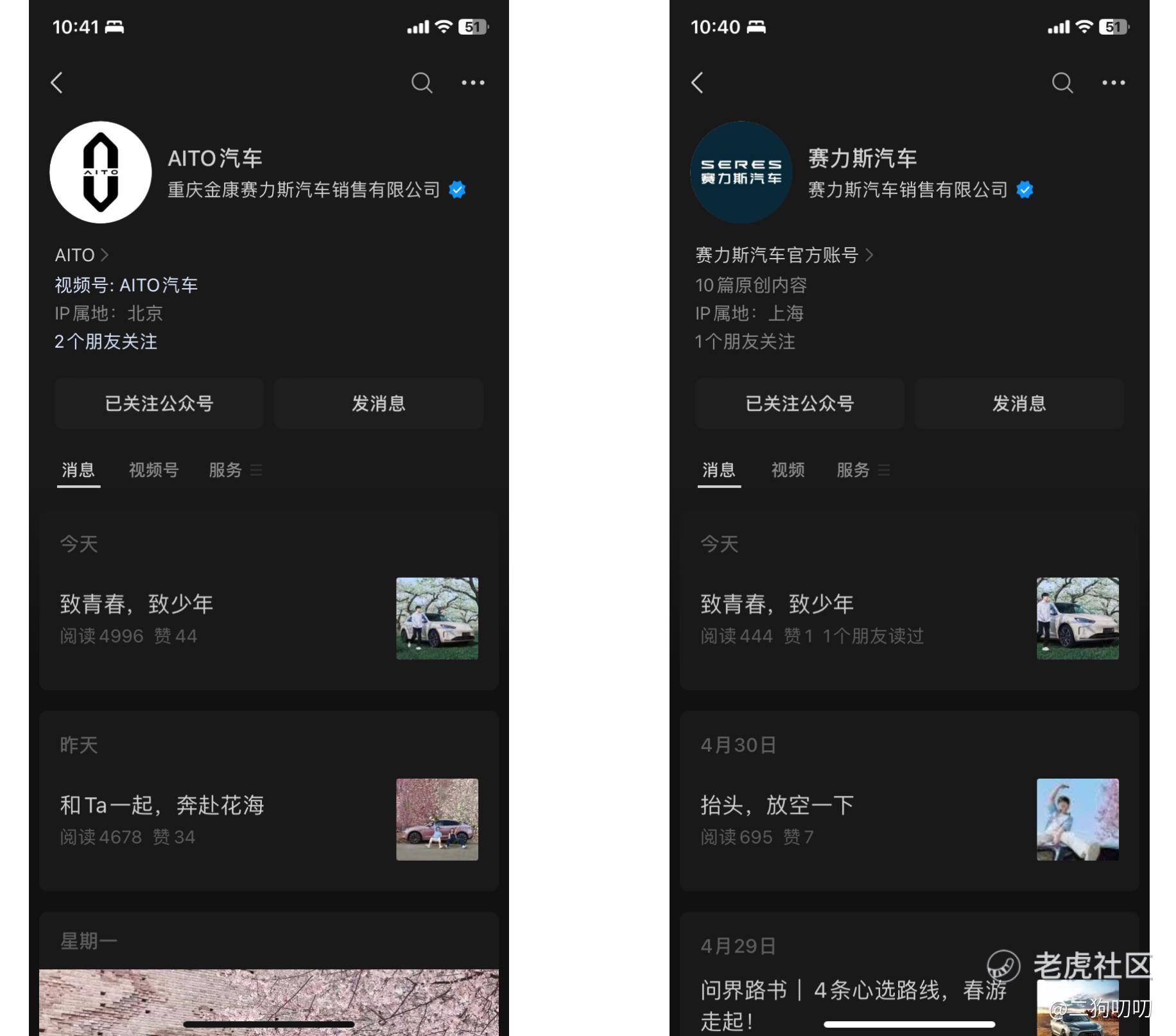Open search on 赛力斯汽车 profile
This screenshot has width=1176, height=1036.
click(x=1062, y=83)
